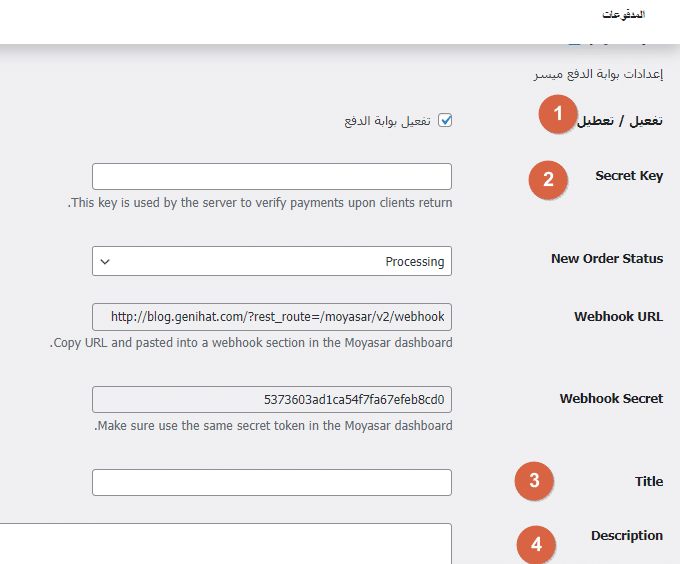Click the تفعيل / تعطيل setting label
The width and height of the screenshot is (680, 564).
620,121
